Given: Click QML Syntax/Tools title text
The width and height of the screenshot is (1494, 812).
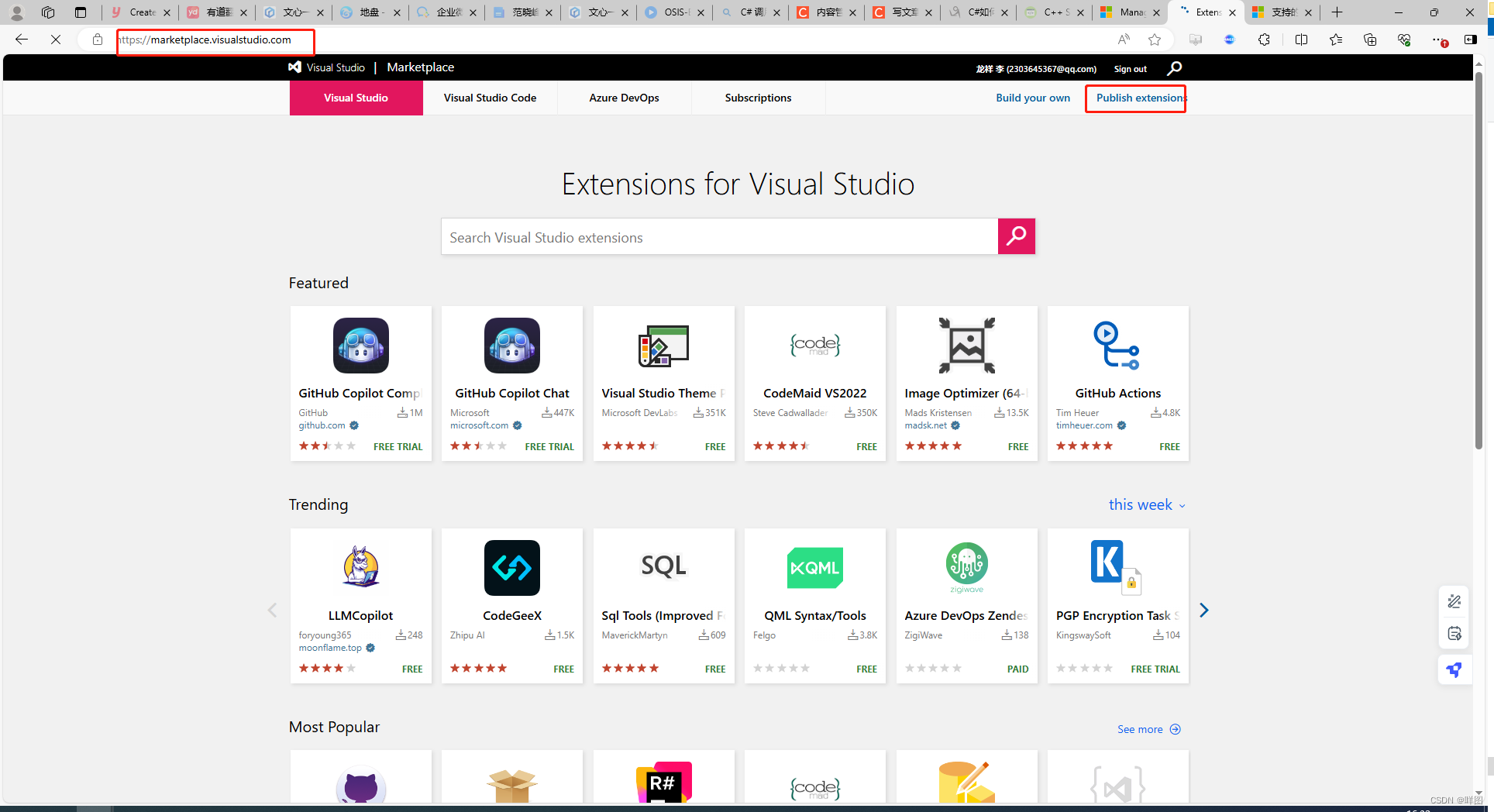Looking at the screenshot, I should [815, 615].
